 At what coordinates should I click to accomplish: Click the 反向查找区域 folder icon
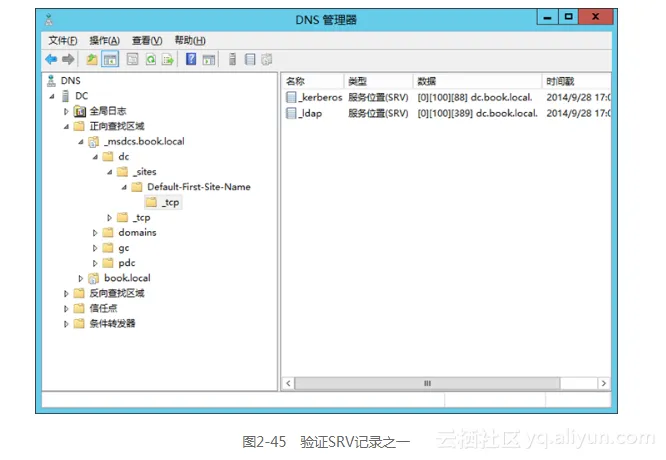point(79,293)
